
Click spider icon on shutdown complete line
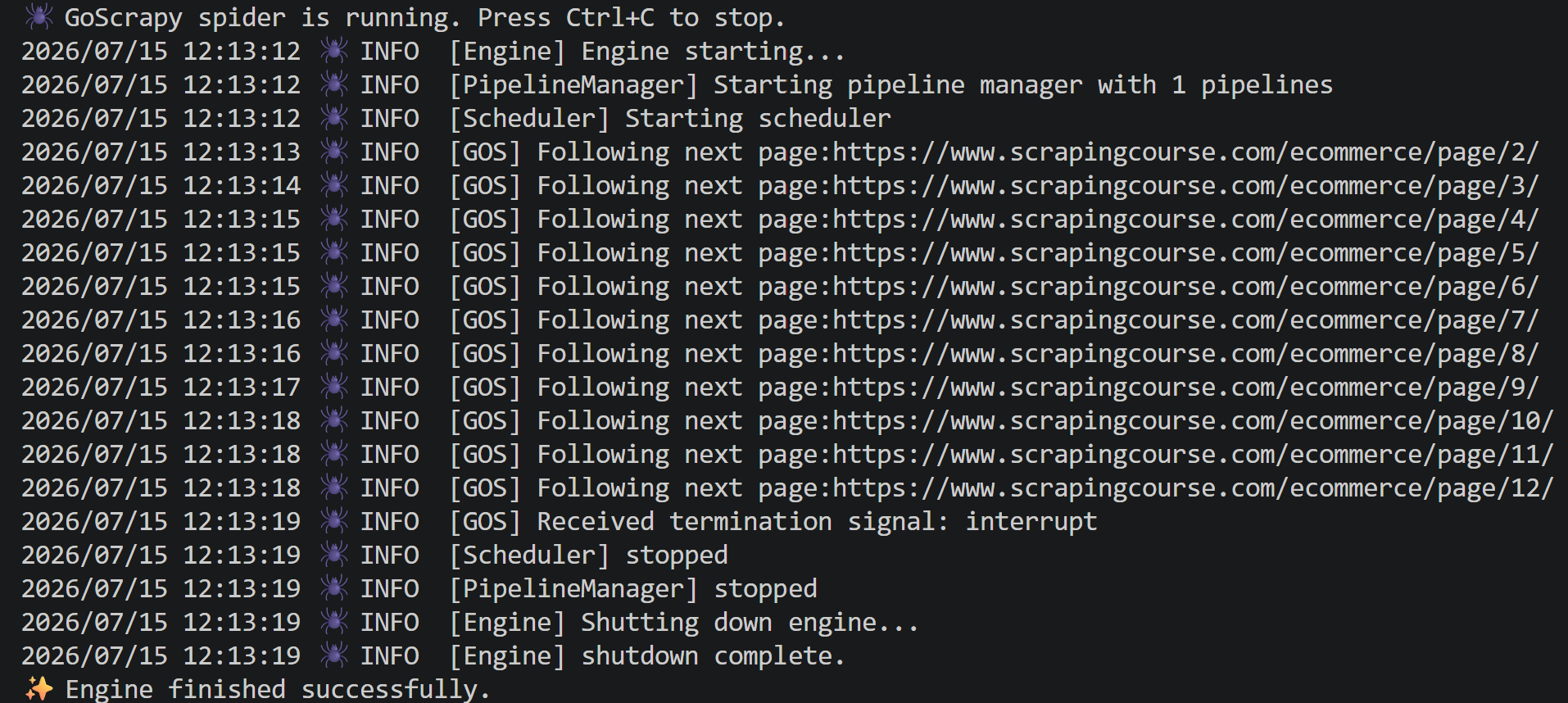pos(333,655)
